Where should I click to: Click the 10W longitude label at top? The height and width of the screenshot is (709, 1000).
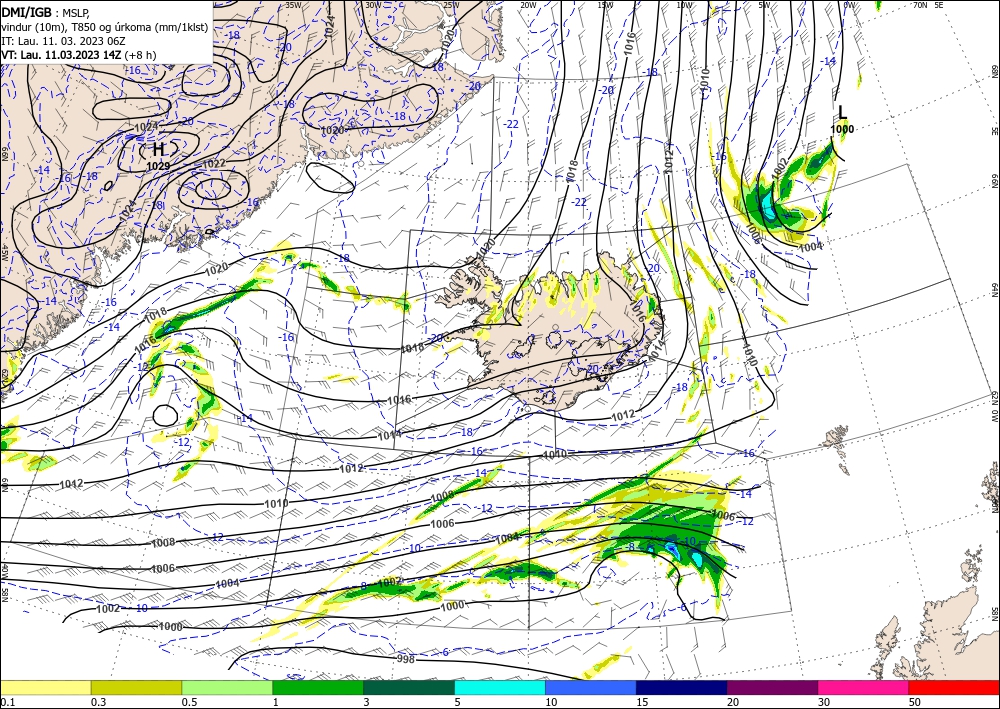684,5
